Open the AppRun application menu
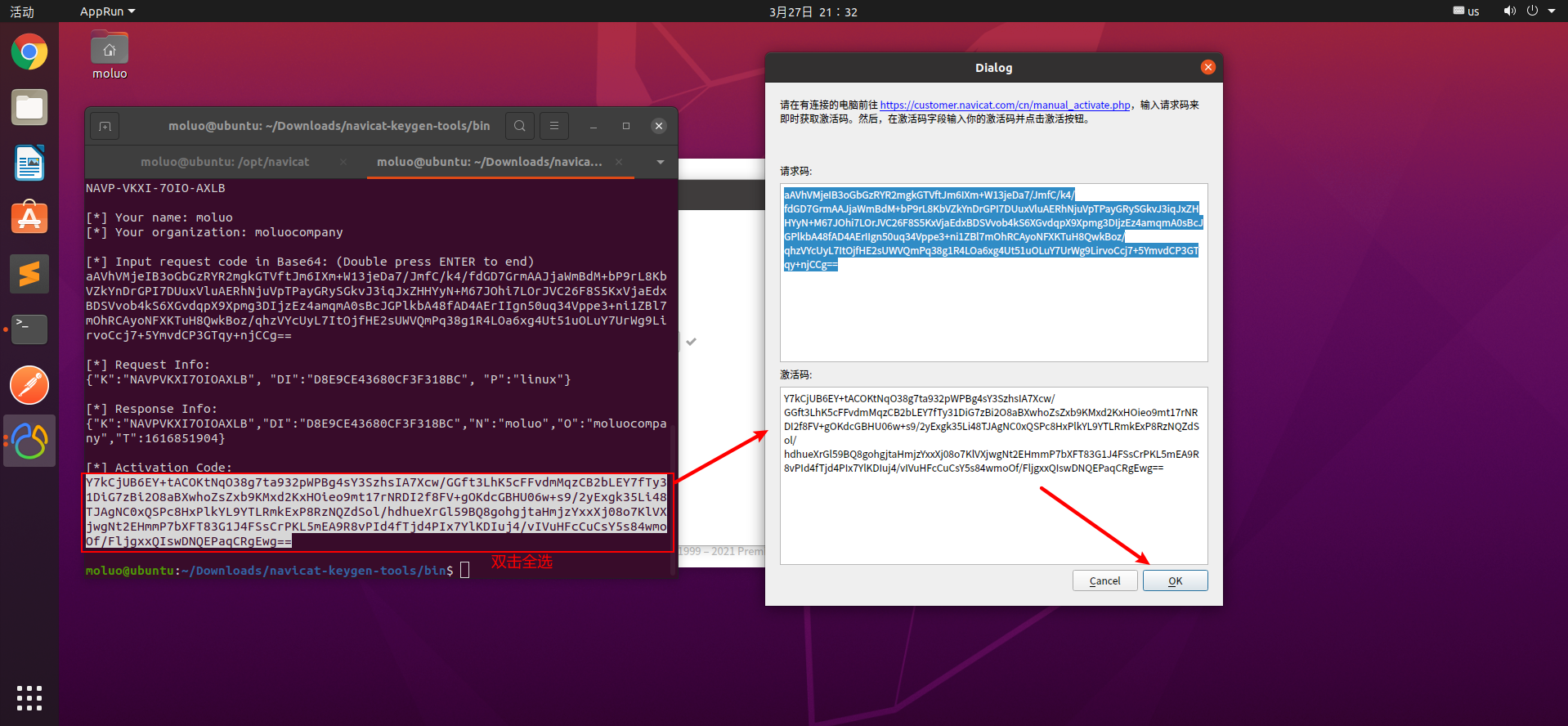This screenshot has width=1568, height=726. (107, 11)
